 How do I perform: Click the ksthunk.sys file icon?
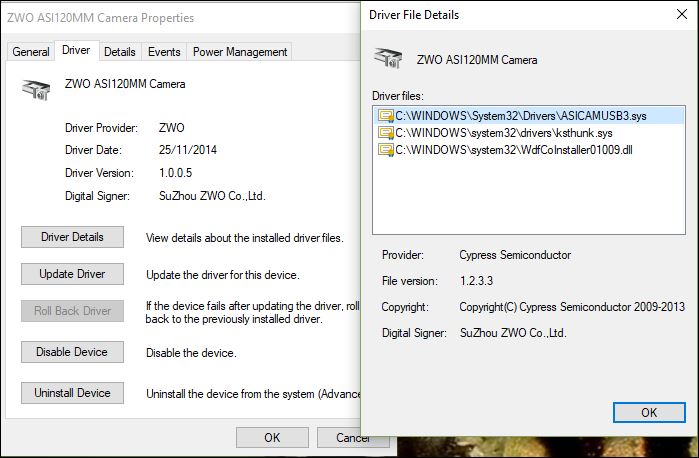click(385, 133)
